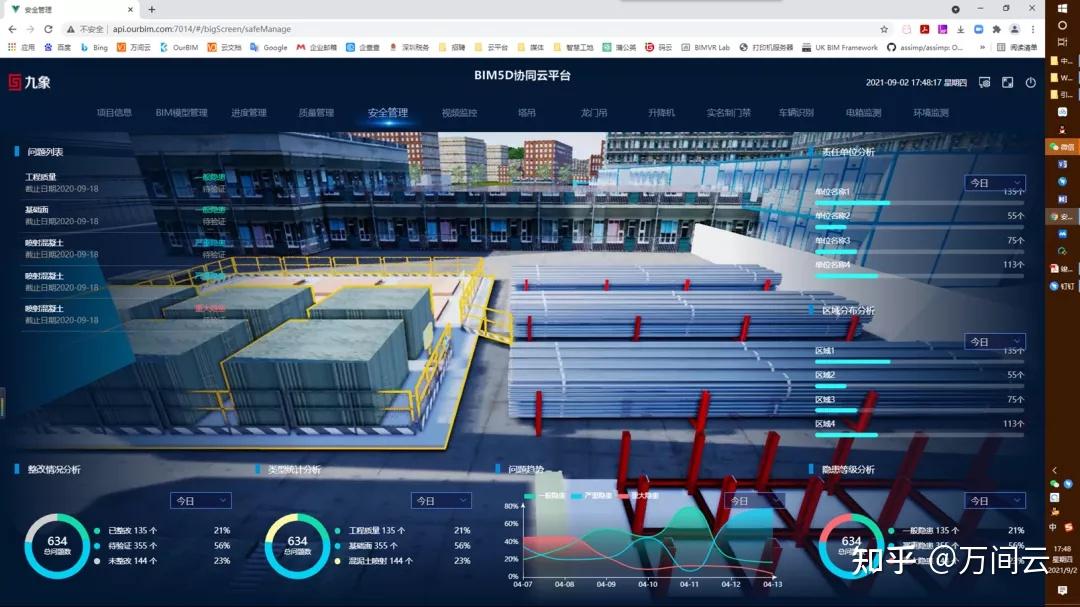Open the BIMVR Lab bookmark
Viewport: 1080px width, 607px height.
click(x=705, y=48)
